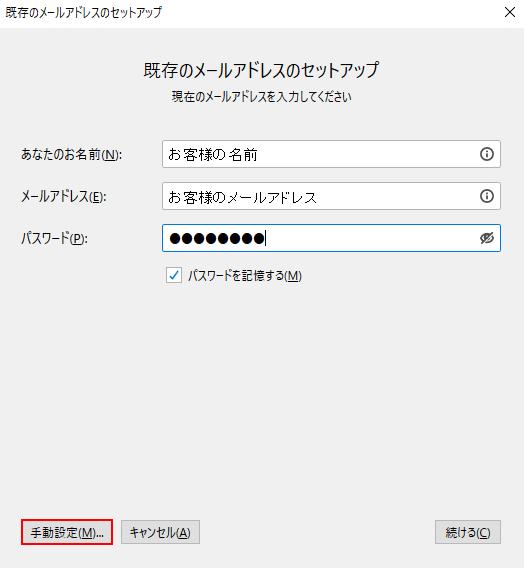Click the large 既存のメールアドレスのセットアップ heading
This screenshot has width=524, height=568.
coord(261,70)
